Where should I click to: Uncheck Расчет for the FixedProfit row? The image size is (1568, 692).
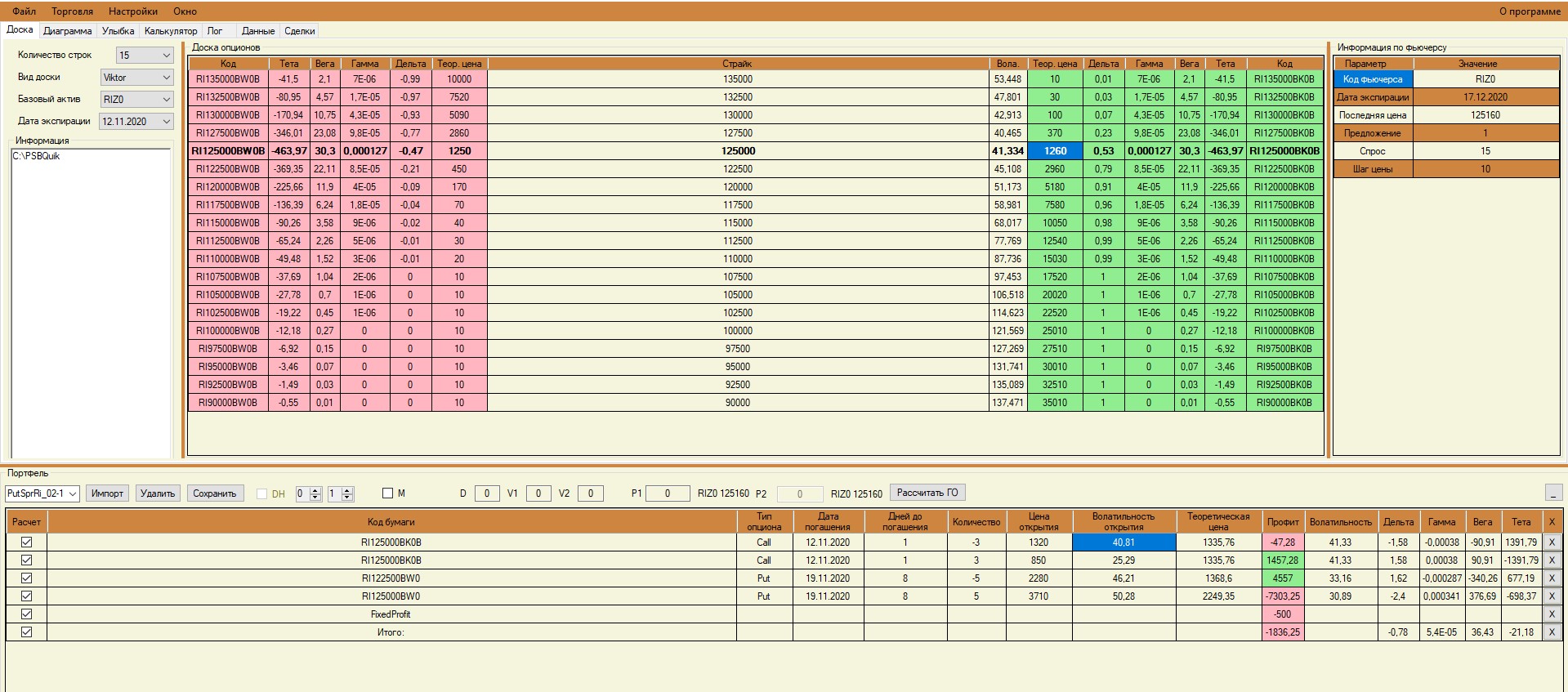pyautogui.click(x=26, y=614)
